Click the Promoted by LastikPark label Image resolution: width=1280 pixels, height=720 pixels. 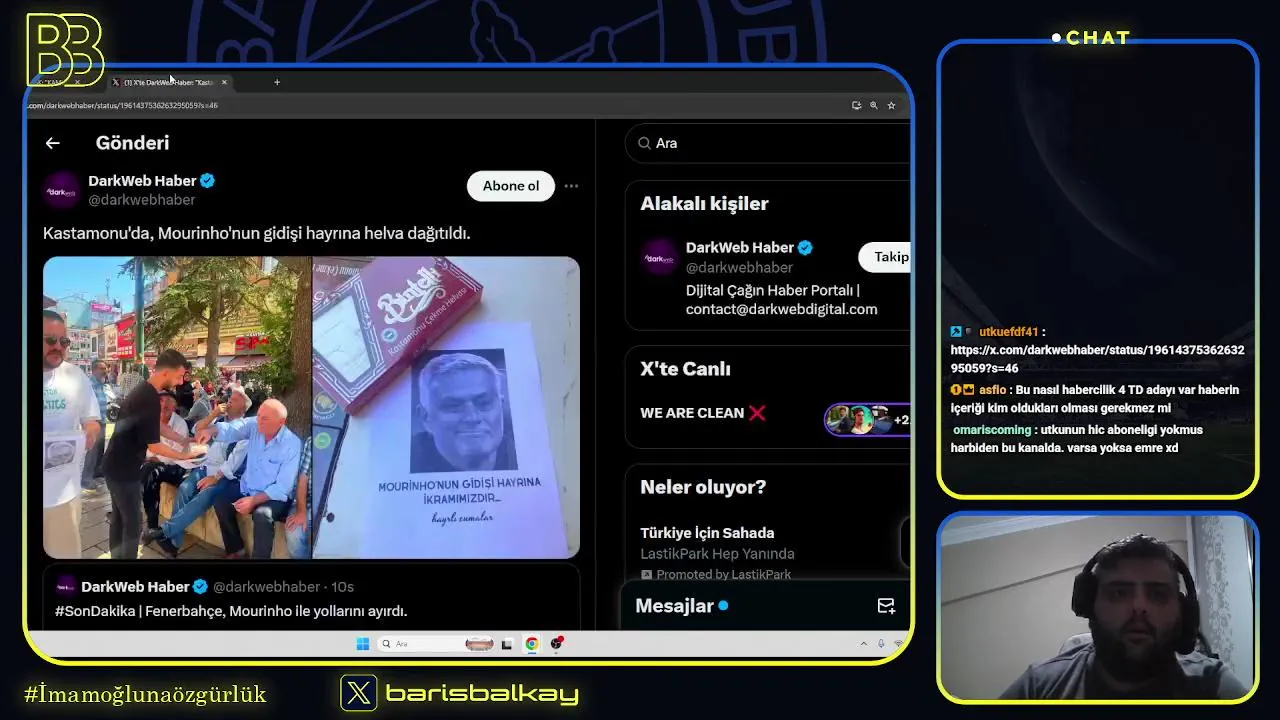point(724,575)
